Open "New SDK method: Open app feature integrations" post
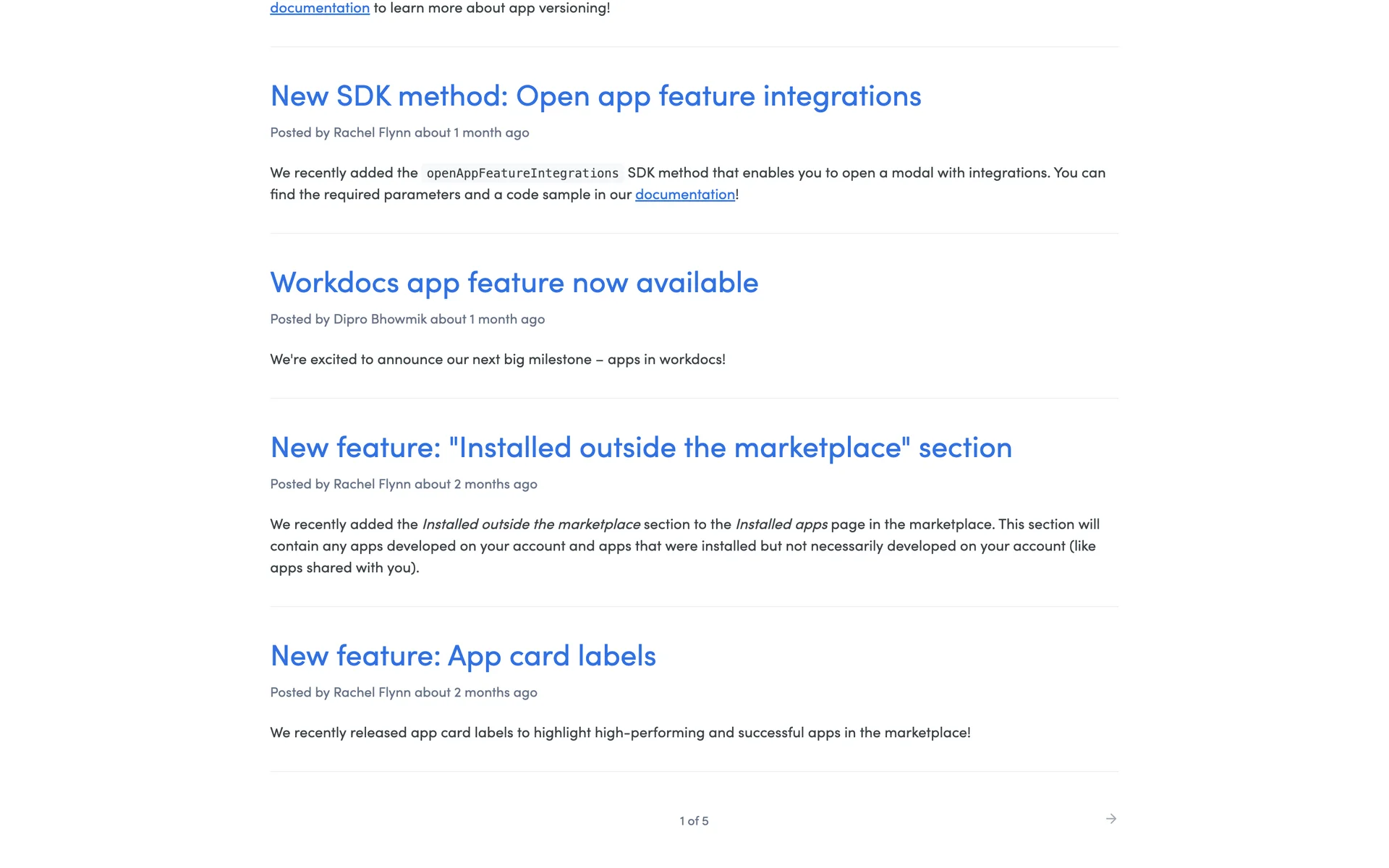The height and width of the screenshot is (868, 1389). click(595, 96)
